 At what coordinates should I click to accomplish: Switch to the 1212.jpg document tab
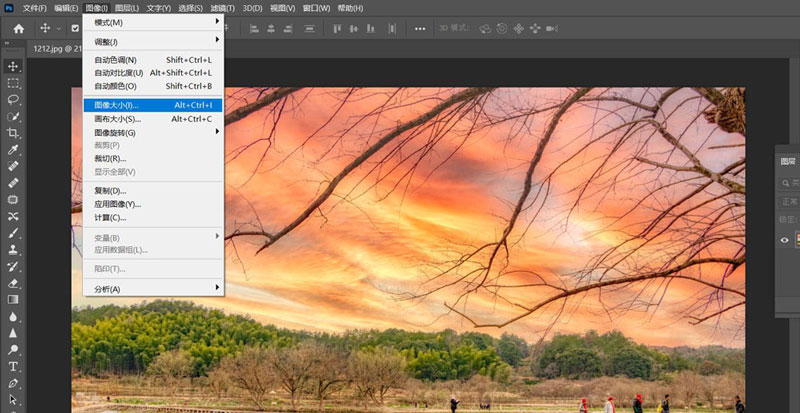tap(50, 47)
